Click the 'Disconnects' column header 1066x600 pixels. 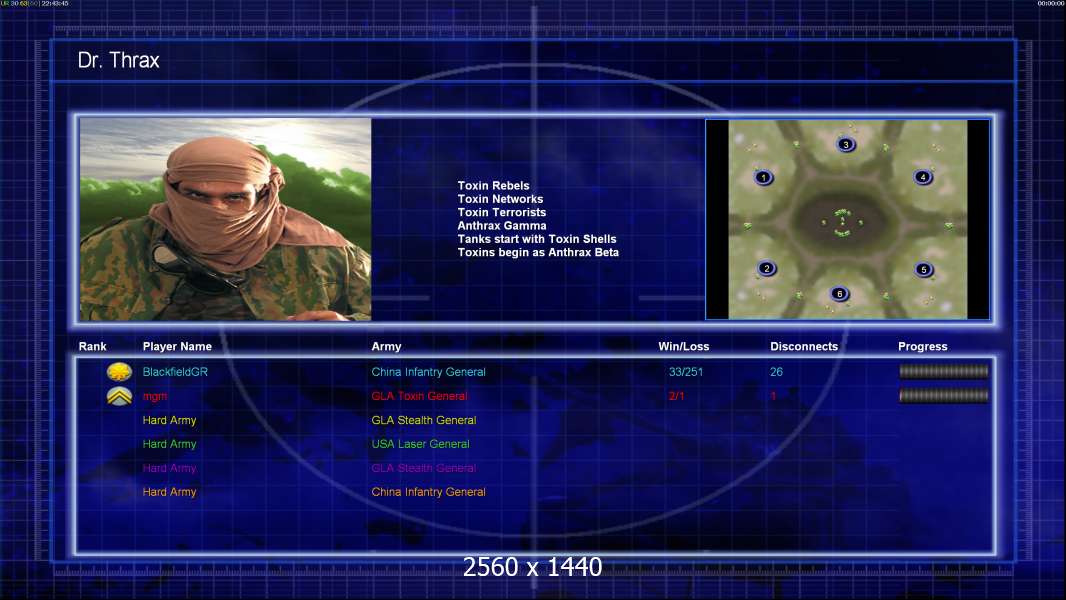coord(804,347)
